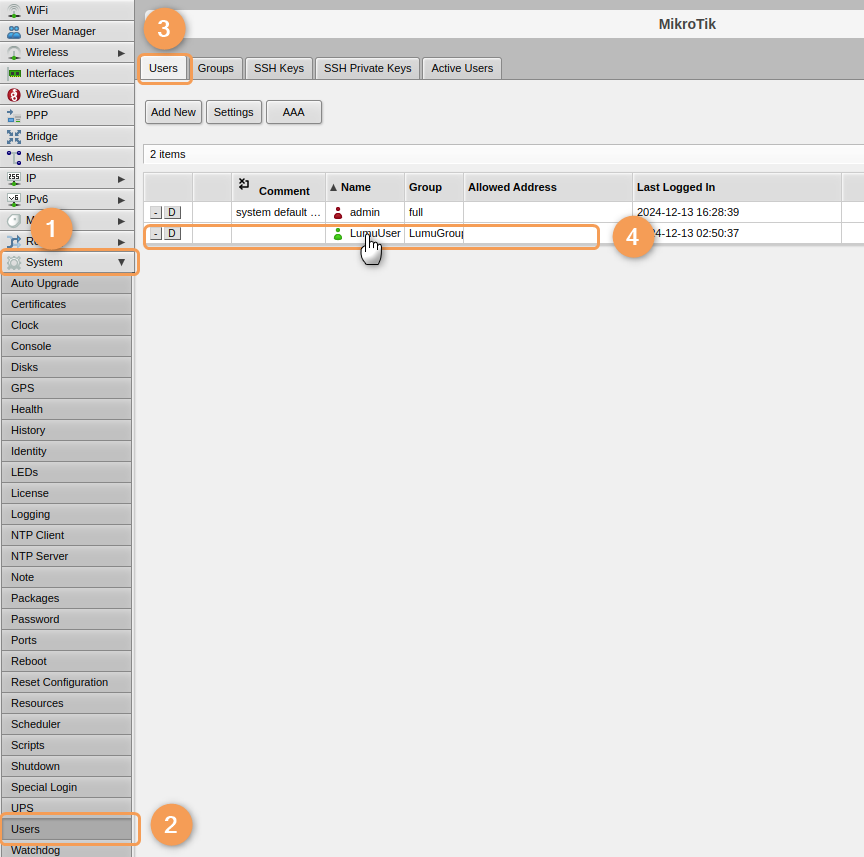The width and height of the screenshot is (864, 857).
Task: Collapse the System menu arrow
Action: [121, 262]
